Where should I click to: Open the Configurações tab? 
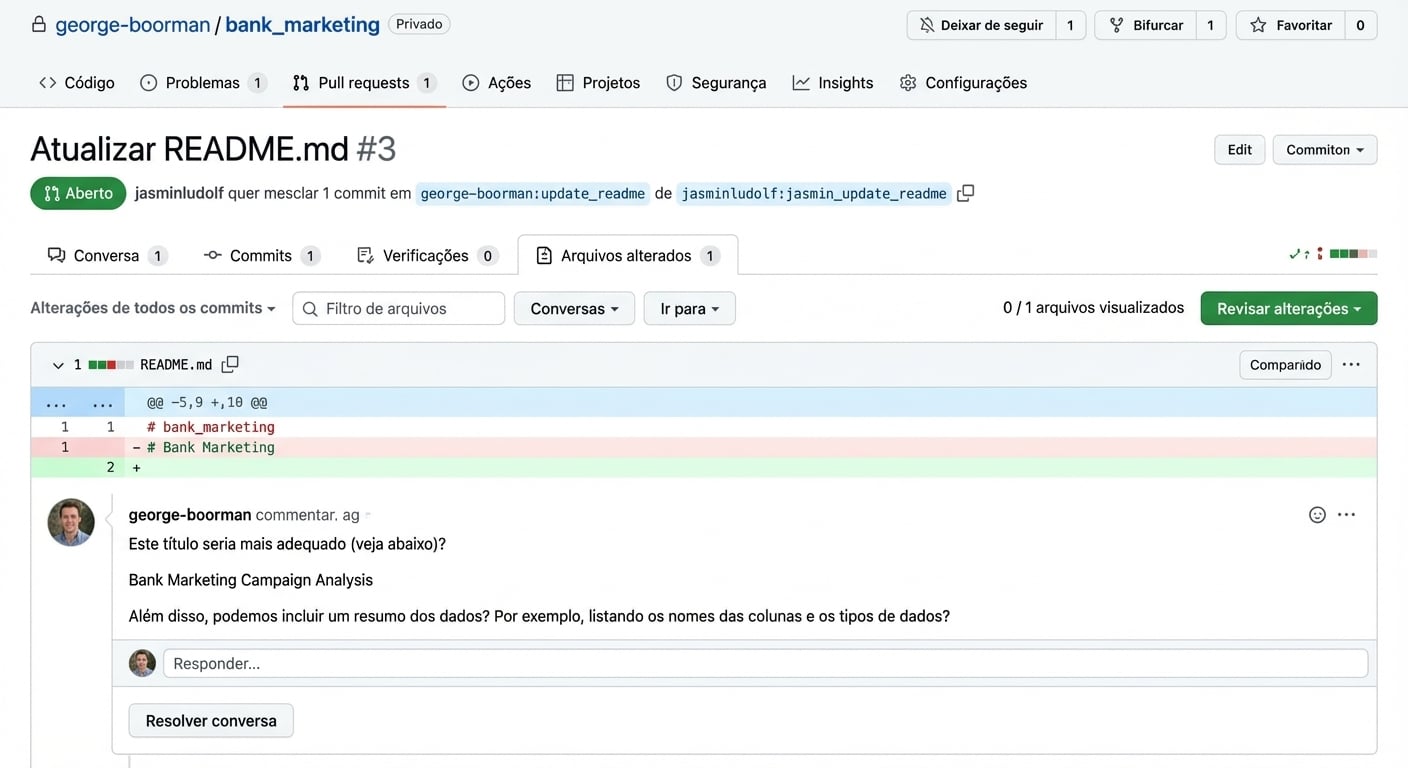coord(963,83)
